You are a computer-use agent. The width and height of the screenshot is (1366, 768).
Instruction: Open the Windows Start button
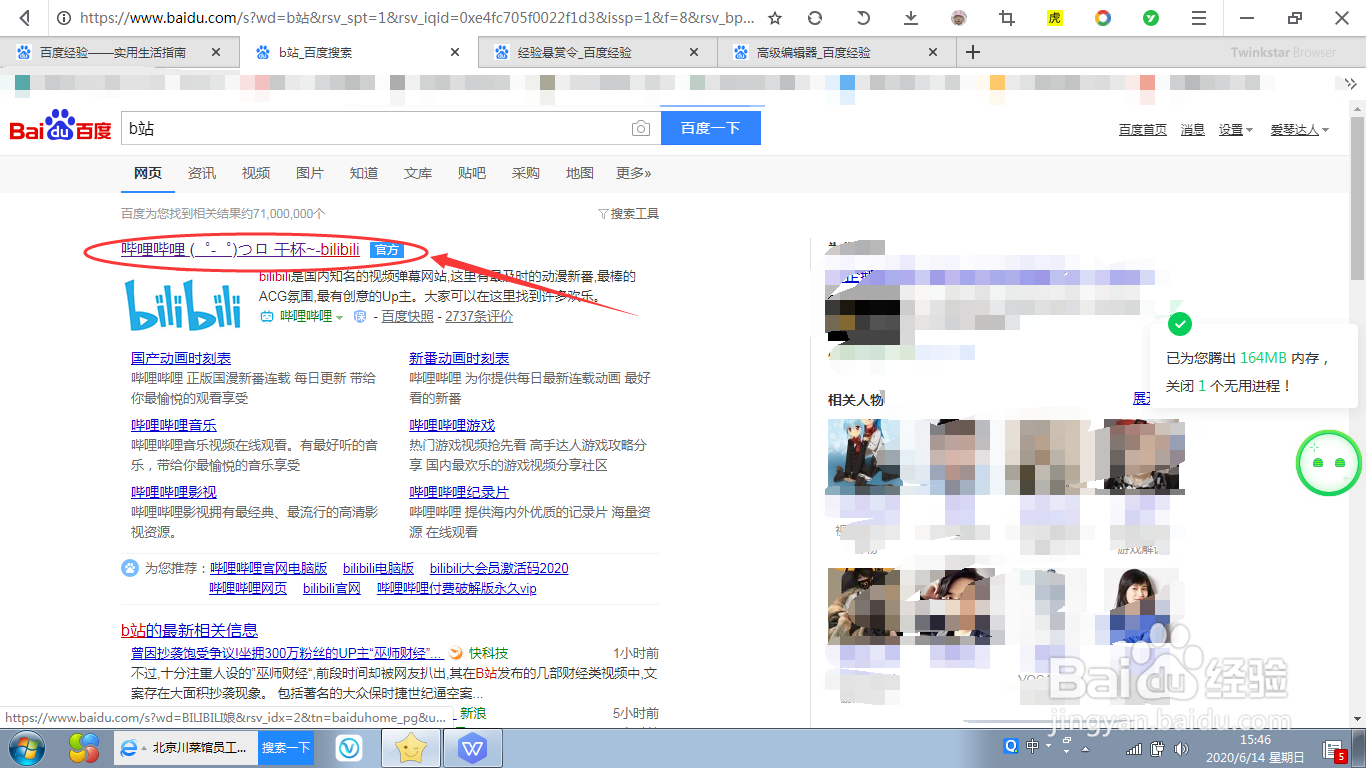click(25, 747)
